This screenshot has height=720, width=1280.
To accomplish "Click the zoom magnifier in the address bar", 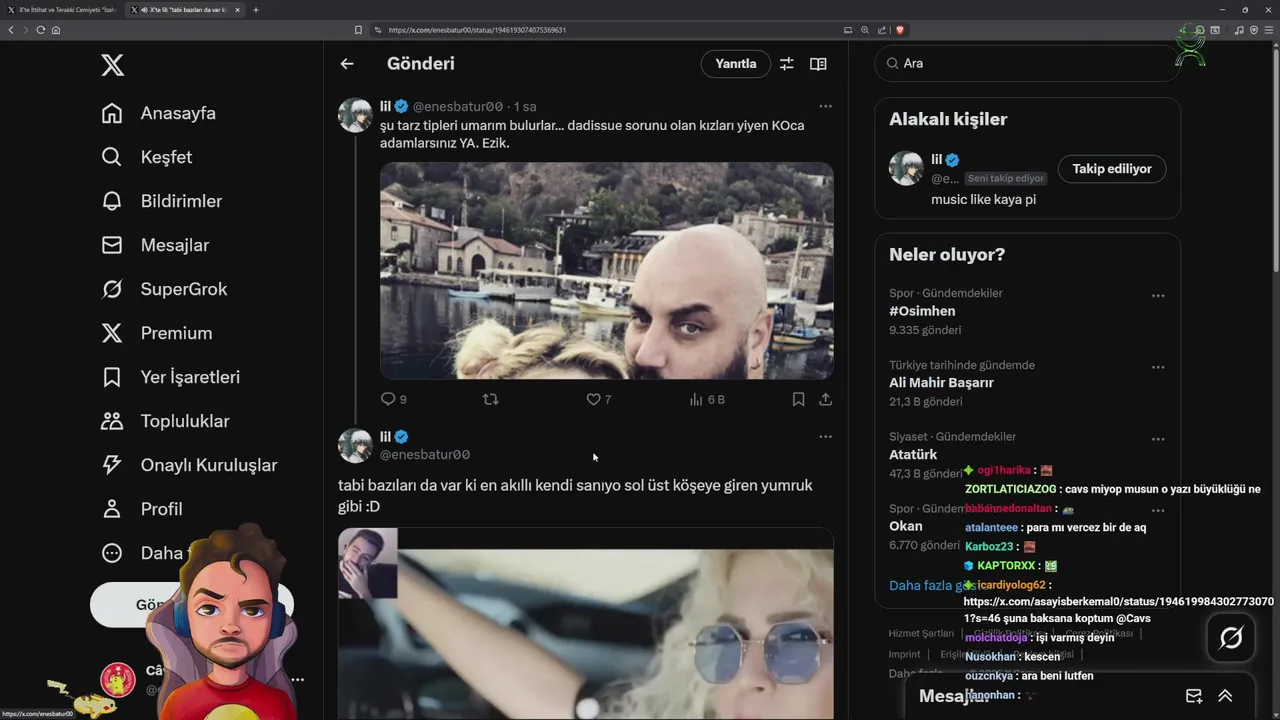I will [x=865, y=30].
